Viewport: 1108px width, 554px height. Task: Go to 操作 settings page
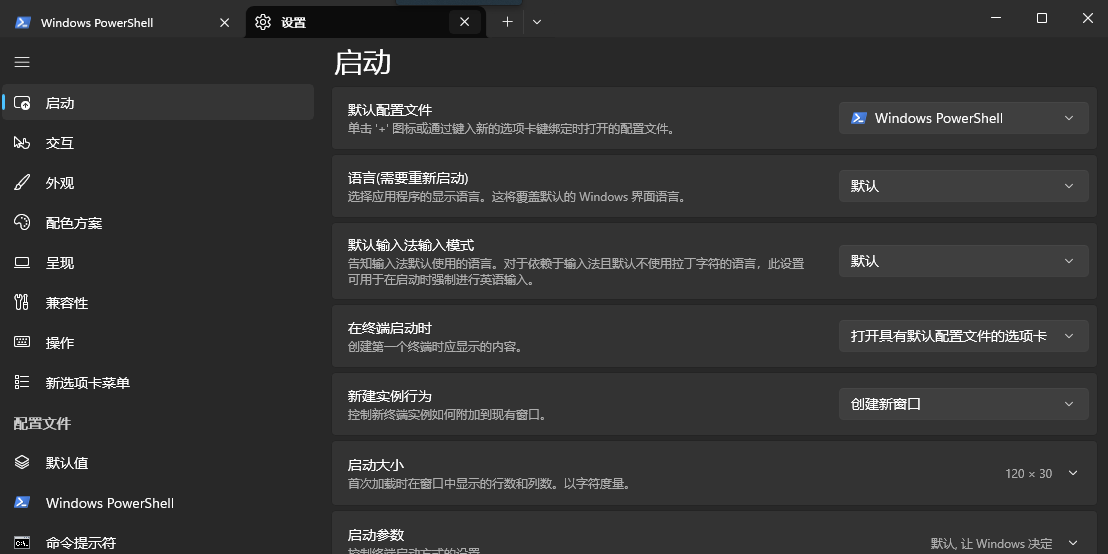(158, 343)
